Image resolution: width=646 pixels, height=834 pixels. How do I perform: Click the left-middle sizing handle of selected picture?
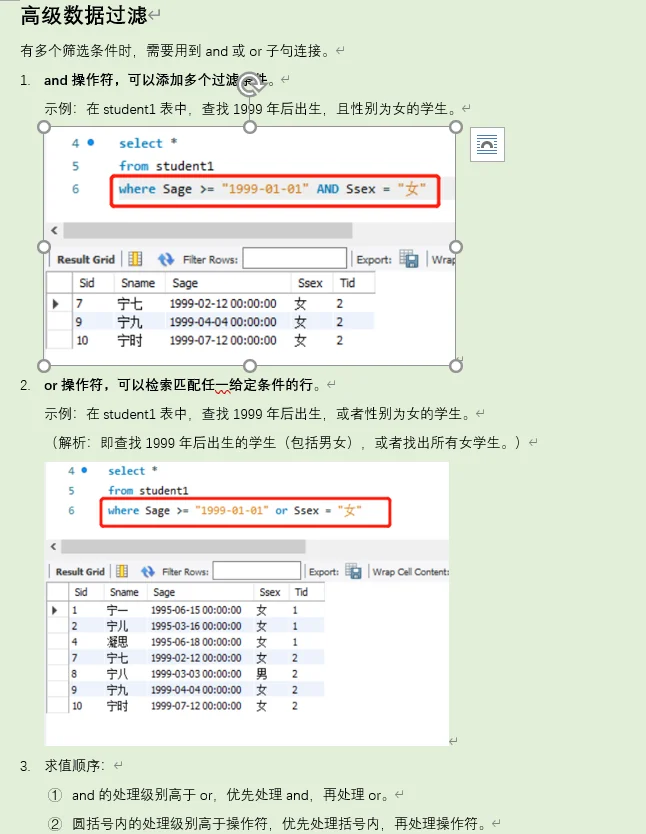pyautogui.click(x=44, y=247)
